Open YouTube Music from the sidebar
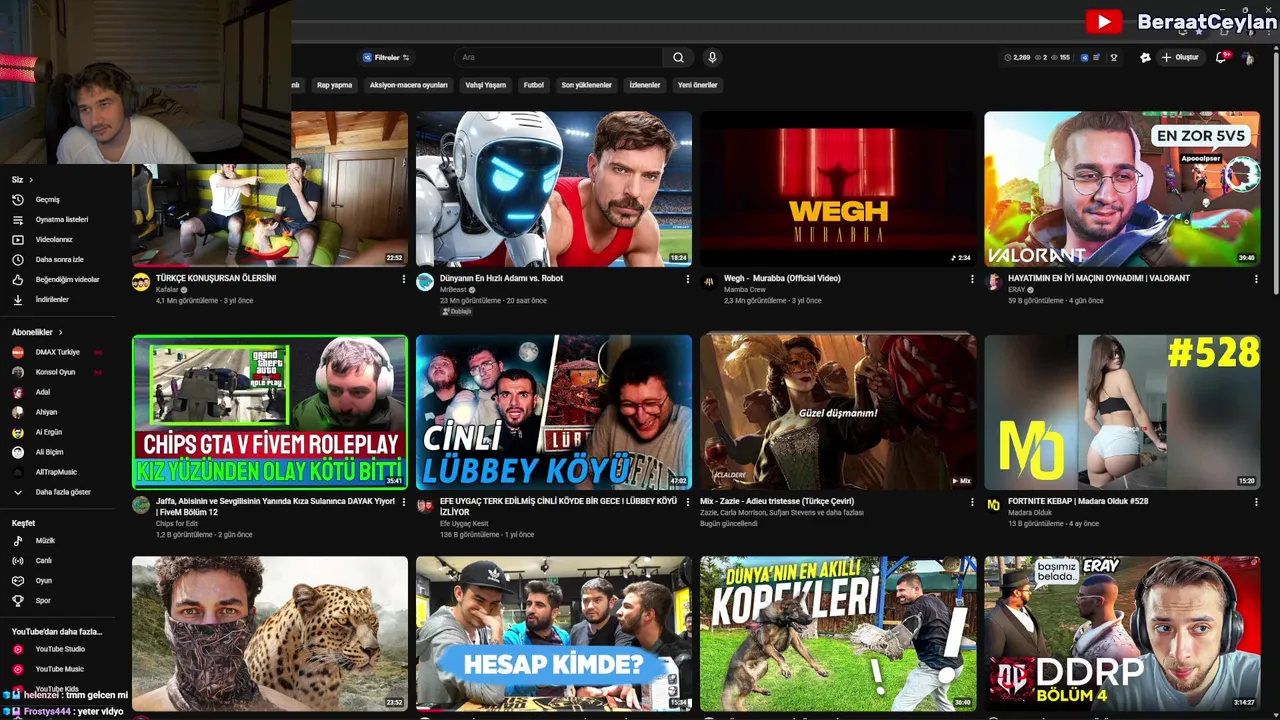Viewport: 1280px width, 720px height. tap(59, 669)
